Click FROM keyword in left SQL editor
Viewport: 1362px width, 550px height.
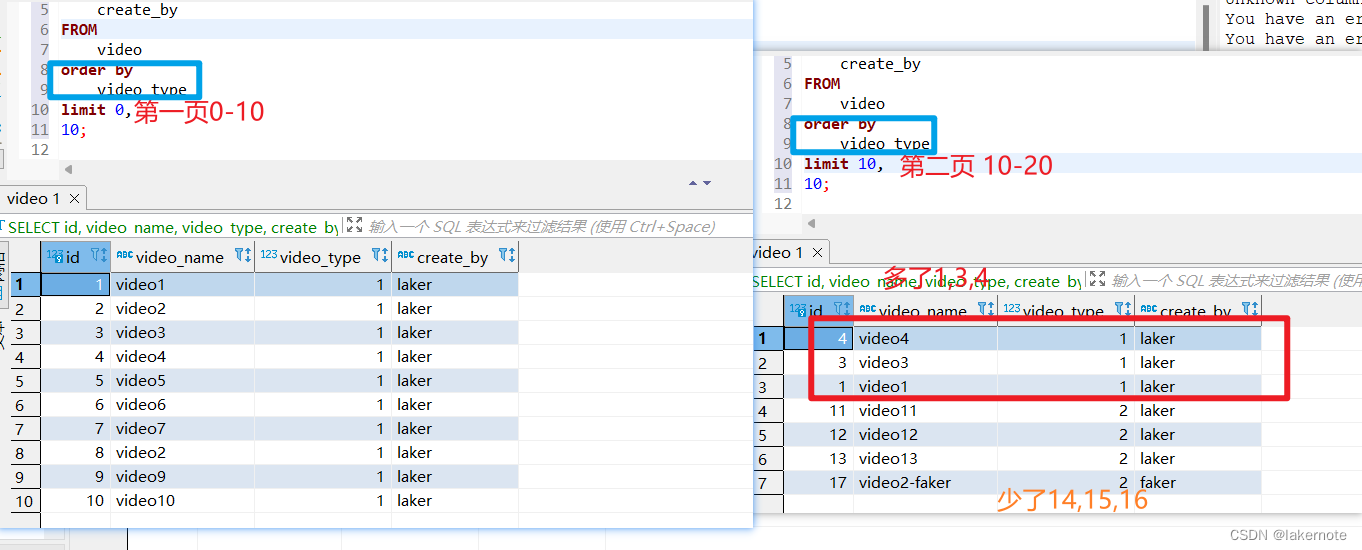click(x=79, y=30)
